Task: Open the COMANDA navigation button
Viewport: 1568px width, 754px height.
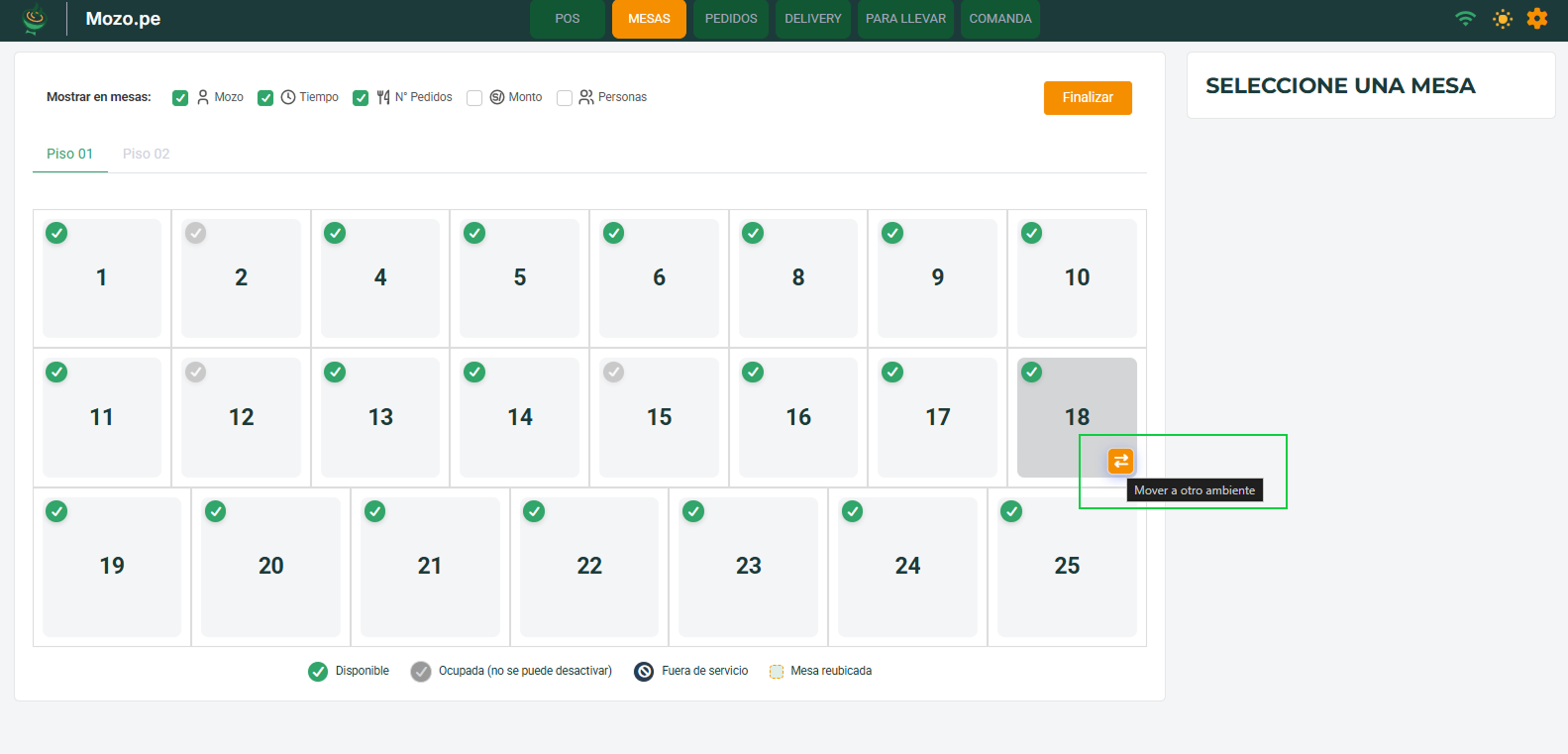Action: [999, 19]
